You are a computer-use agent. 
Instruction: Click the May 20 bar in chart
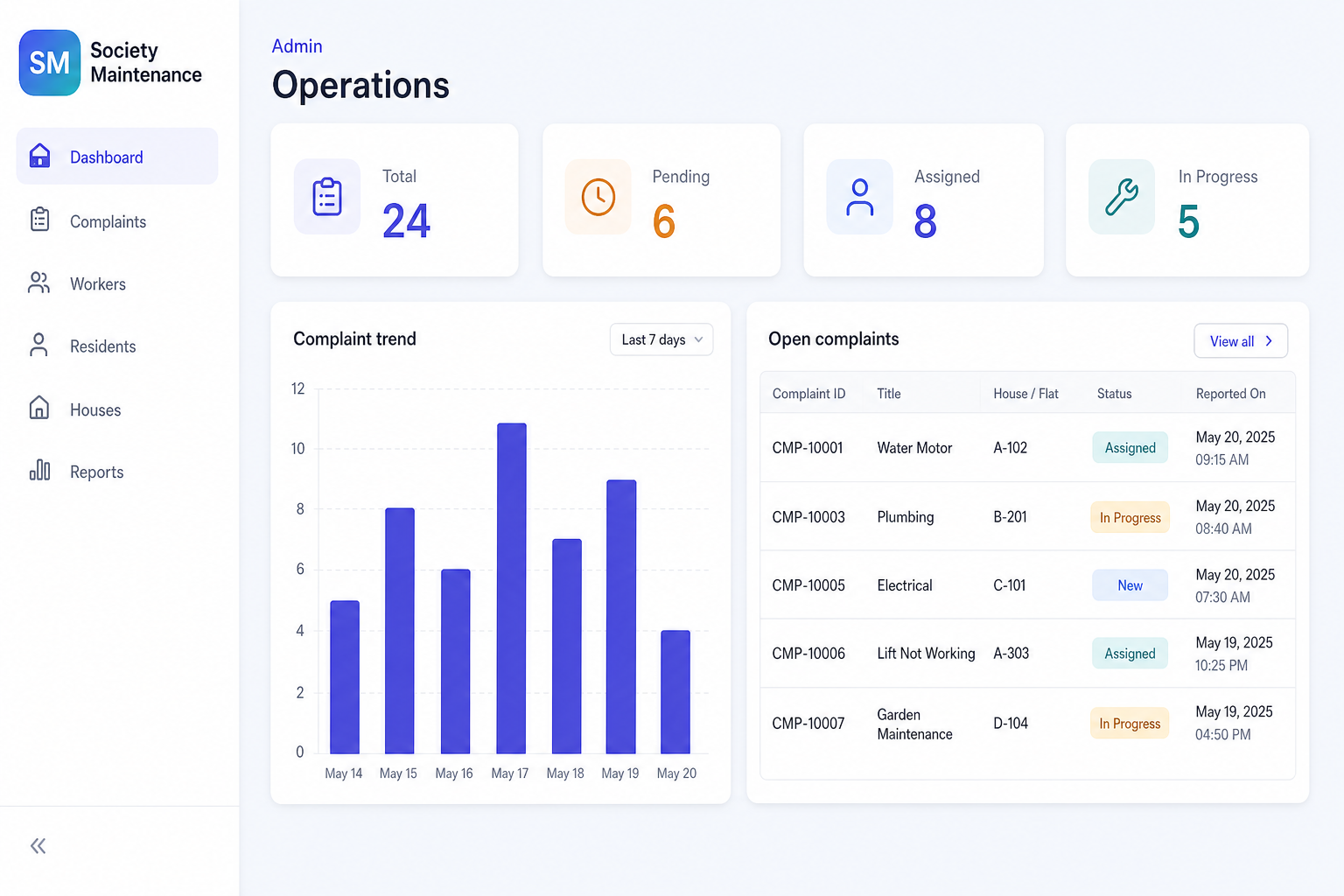[x=675, y=692]
